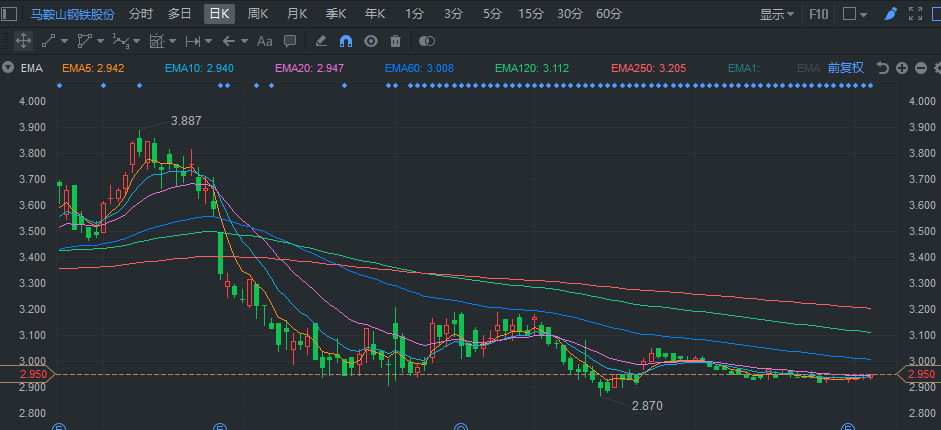Select the polygon shape drawing tool
941x430 pixels.
pyautogui.click(x=85, y=41)
